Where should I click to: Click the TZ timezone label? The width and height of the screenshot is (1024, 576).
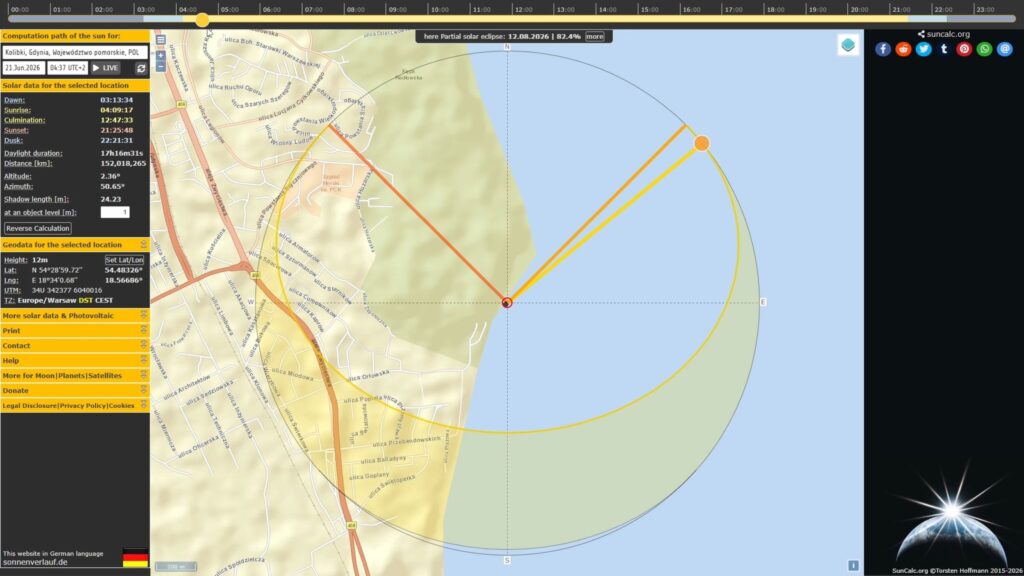(x=9, y=300)
